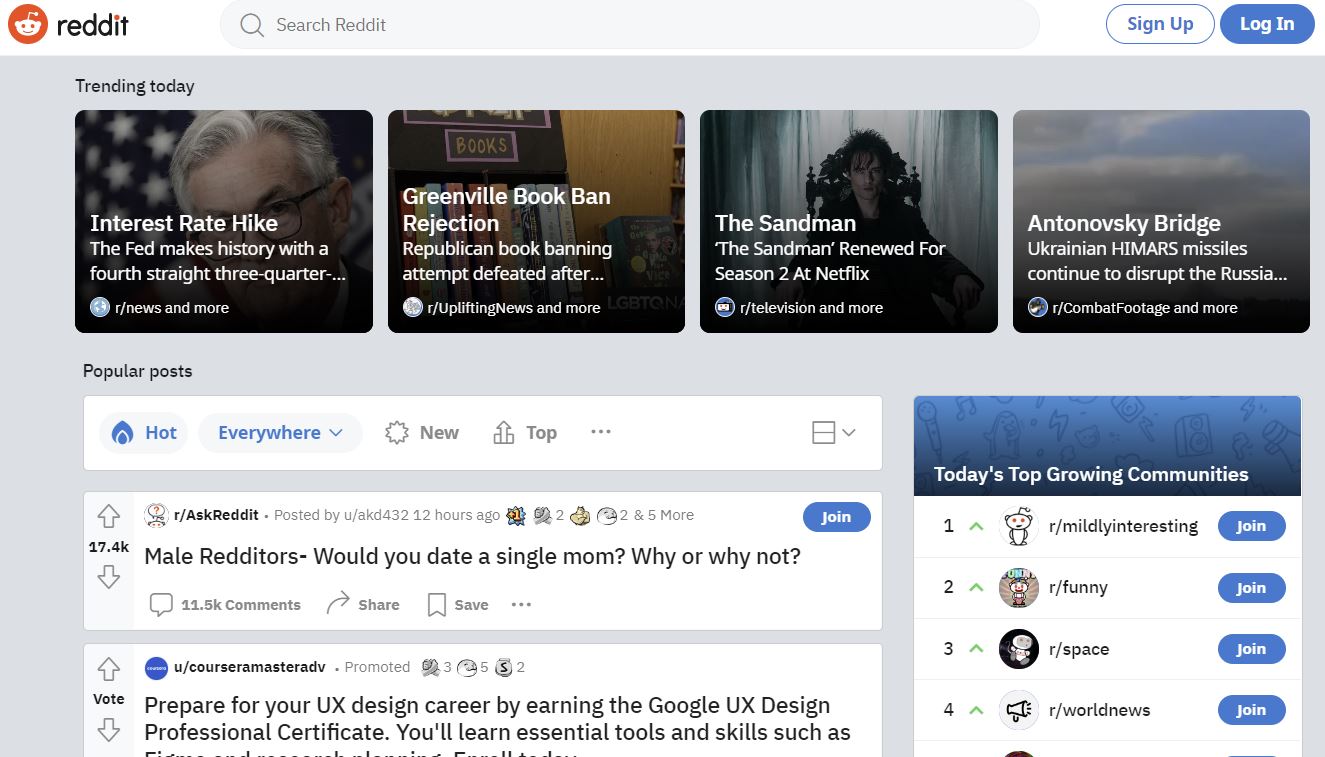The height and width of the screenshot is (757, 1325).
Task: Join the r/space community
Action: click(x=1251, y=649)
